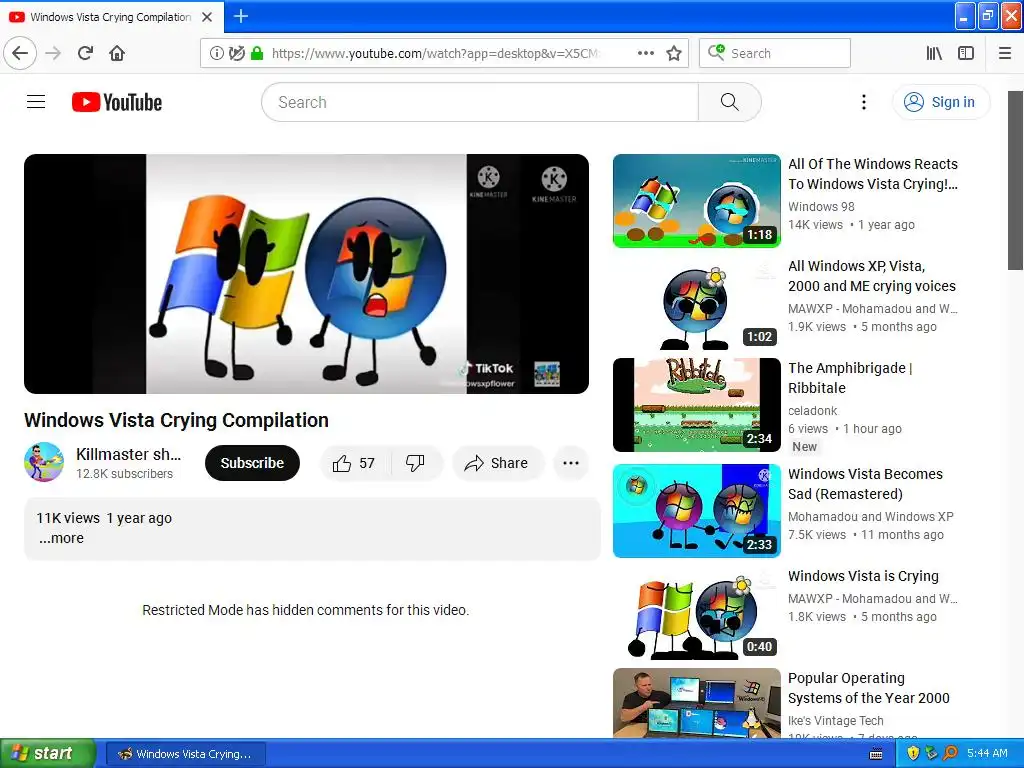
Task: Open the browser home page icon
Action: [x=117, y=53]
